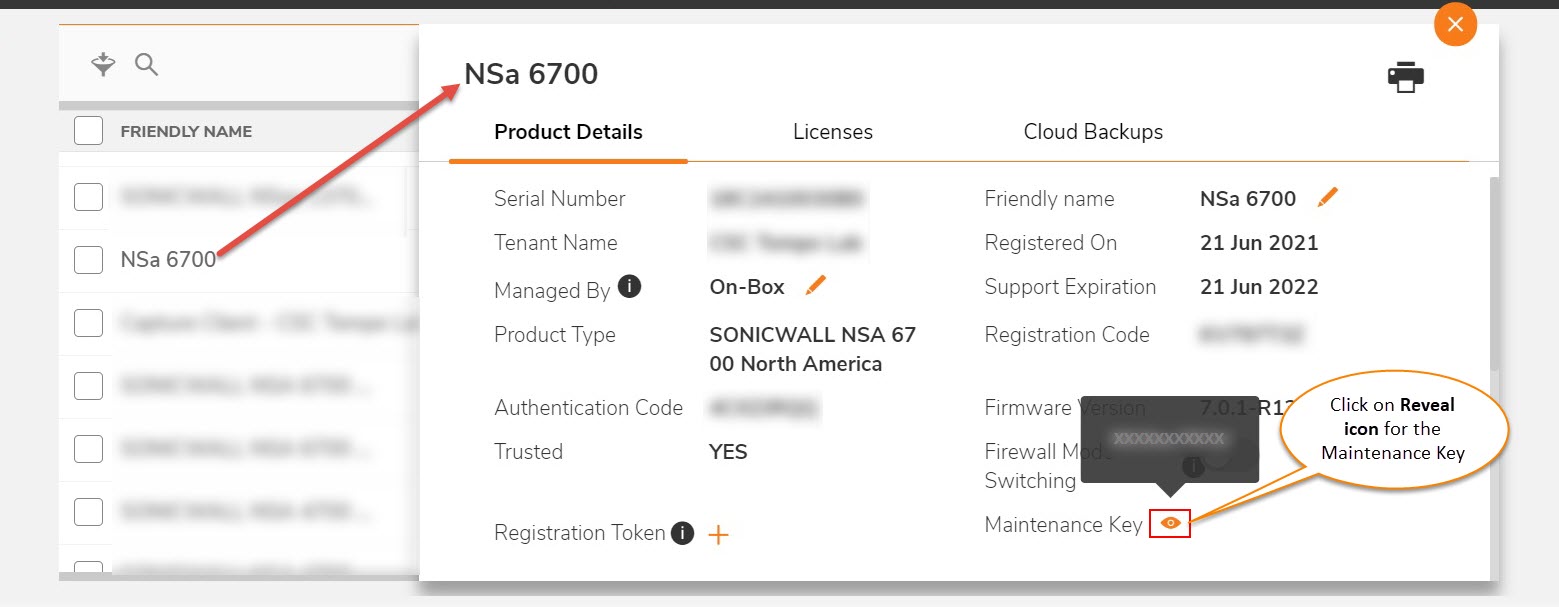Image resolution: width=1559 pixels, height=607 pixels.
Task: Close the NSa 6700 details panel
Action: pos(1455,24)
